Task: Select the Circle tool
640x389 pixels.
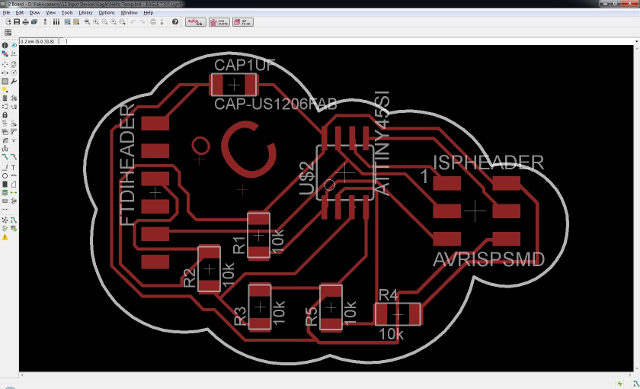Action: 5,176
